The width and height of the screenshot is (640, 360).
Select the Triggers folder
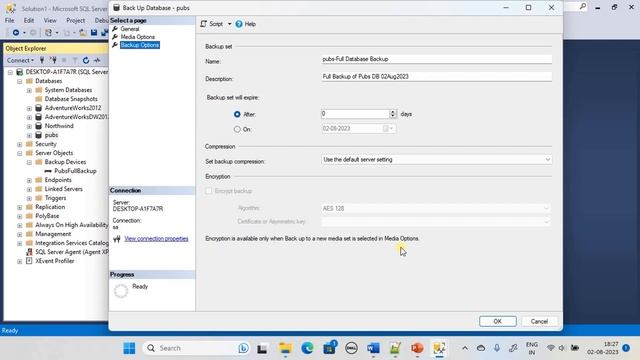pos(55,198)
